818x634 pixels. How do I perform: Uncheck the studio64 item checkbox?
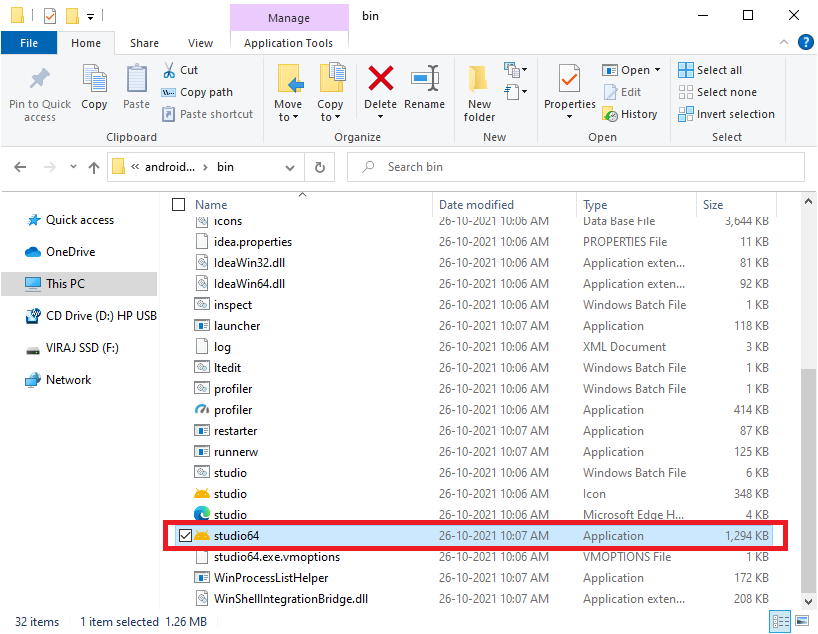pos(185,536)
